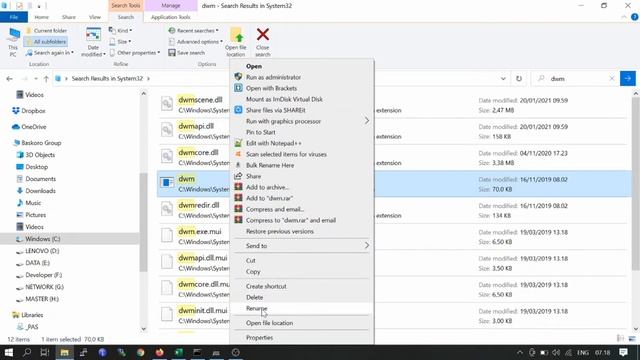Expand Kind filter dropdown
Image resolution: width=640 pixels, height=360 pixels.
(x=120, y=31)
